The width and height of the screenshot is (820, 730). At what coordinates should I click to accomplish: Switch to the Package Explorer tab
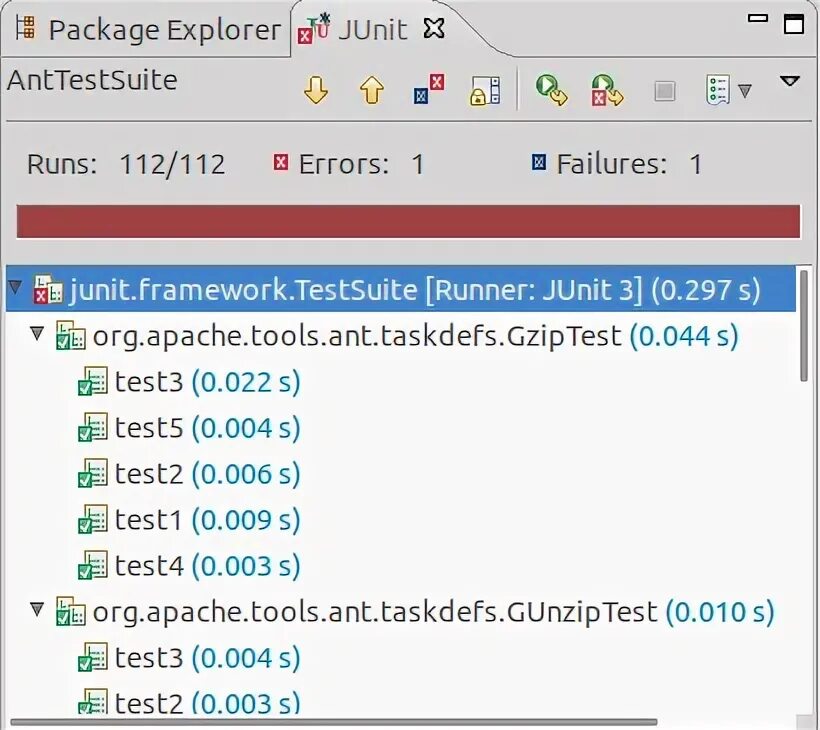tap(147, 29)
